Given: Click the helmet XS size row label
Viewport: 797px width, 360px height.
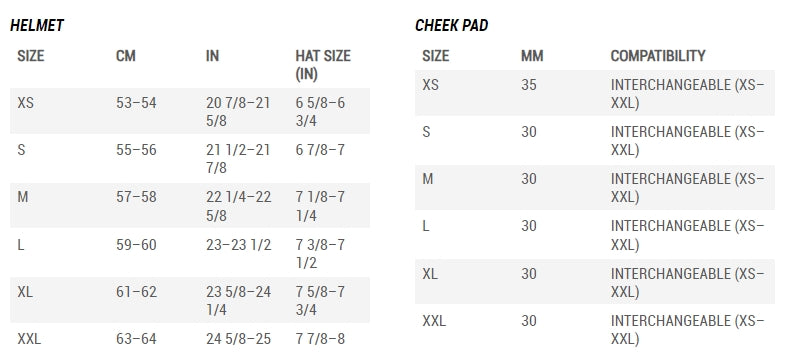Looking at the screenshot, I should coord(25,103).
